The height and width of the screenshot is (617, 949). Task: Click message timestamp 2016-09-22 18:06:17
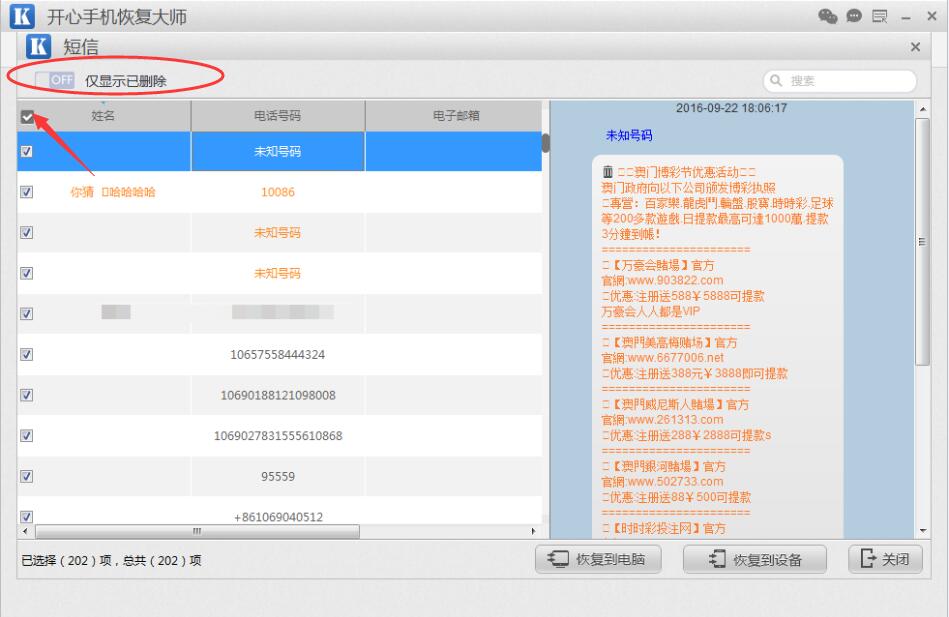click(x=731, y=108)
